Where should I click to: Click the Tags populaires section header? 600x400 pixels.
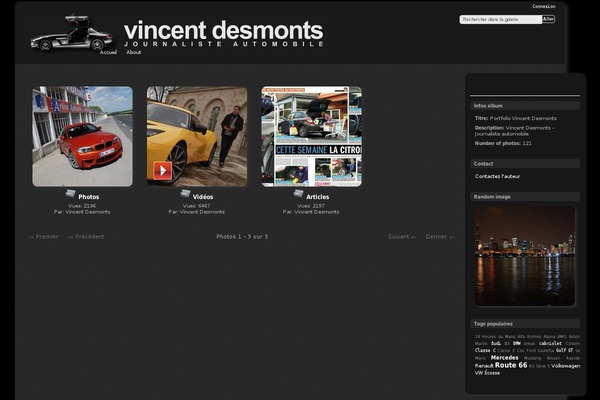(525, 324)
